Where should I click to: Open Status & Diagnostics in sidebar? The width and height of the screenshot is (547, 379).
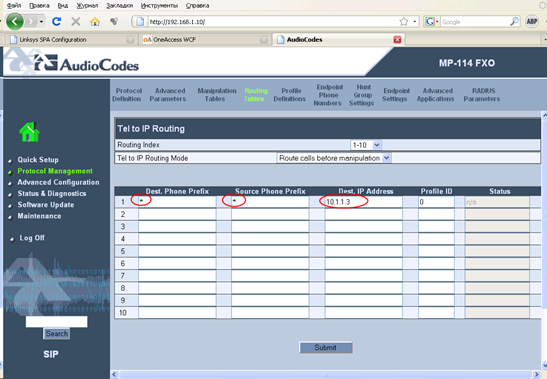[52, 193]
